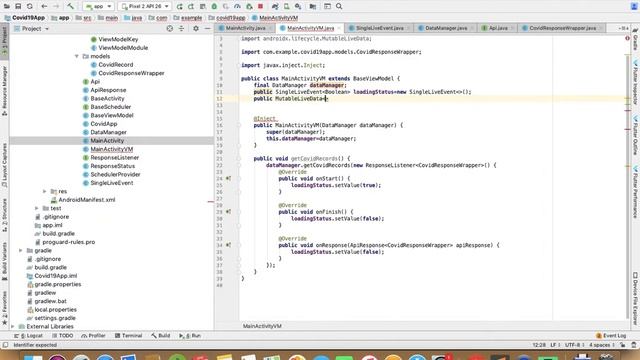Click the Search Everywhere magnifier icon

point(339,6)
